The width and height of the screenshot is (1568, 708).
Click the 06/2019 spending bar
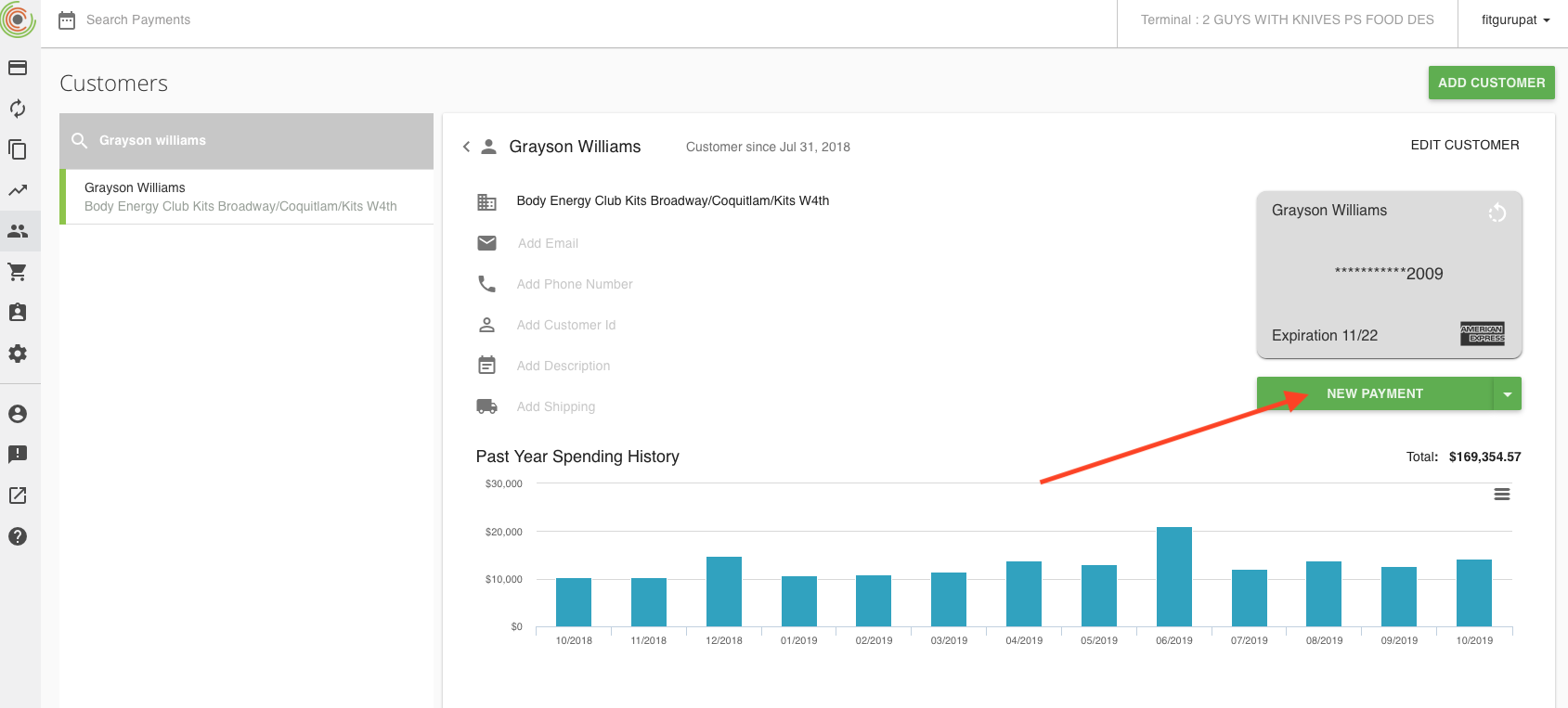pyautogui.click(x=1173, y=576)
